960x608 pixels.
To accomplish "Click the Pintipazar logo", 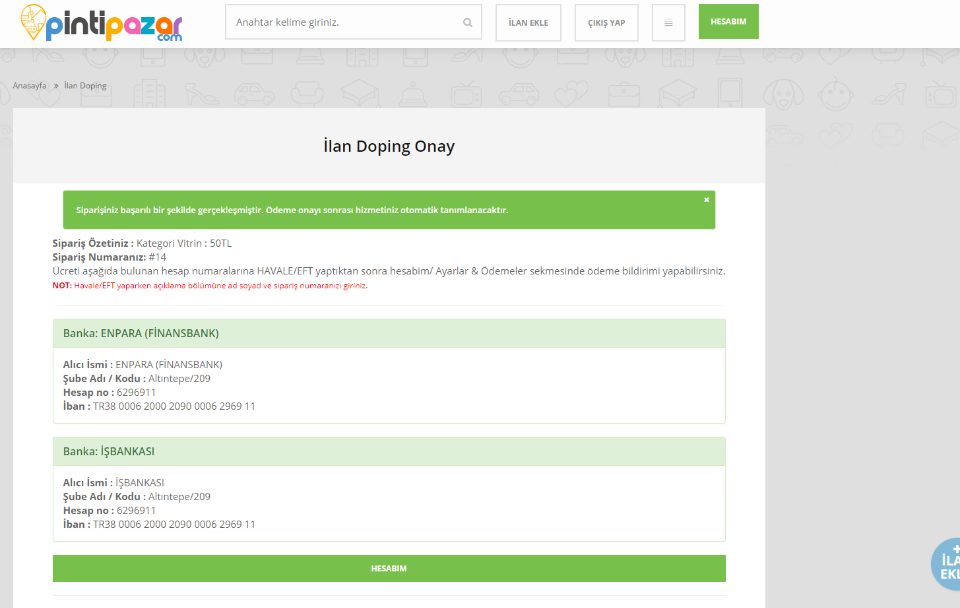I will 100,22.
